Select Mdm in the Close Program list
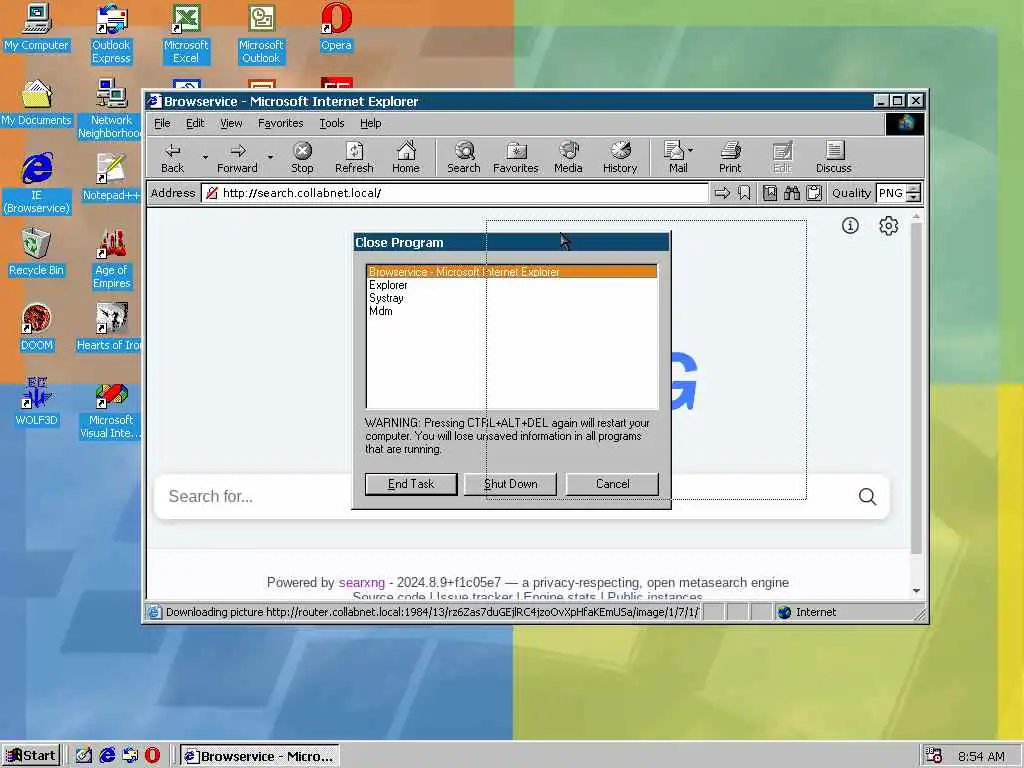 [x=511, y=311]
